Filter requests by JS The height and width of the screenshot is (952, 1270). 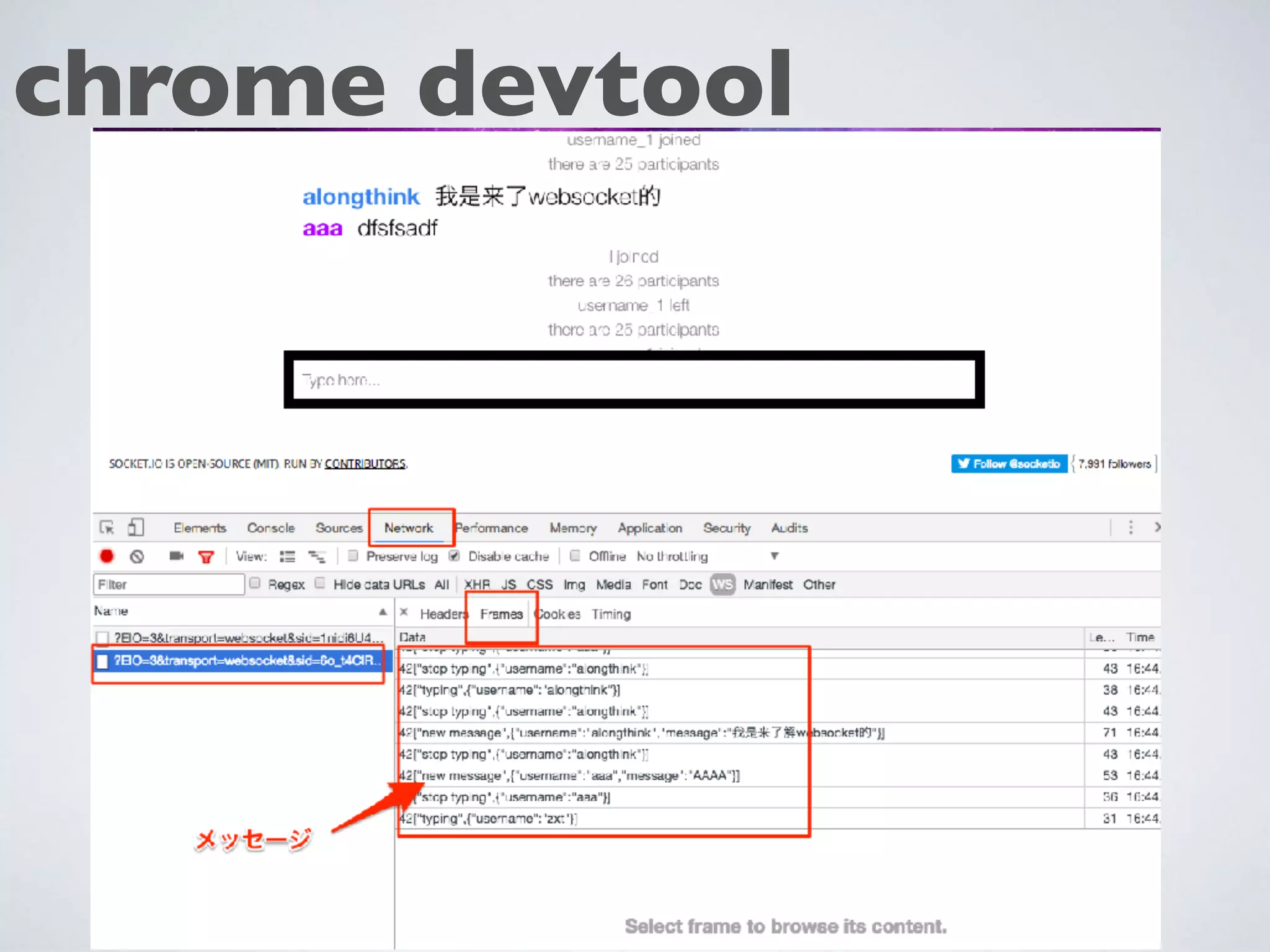pyautogui.click(x=508, y=584)
